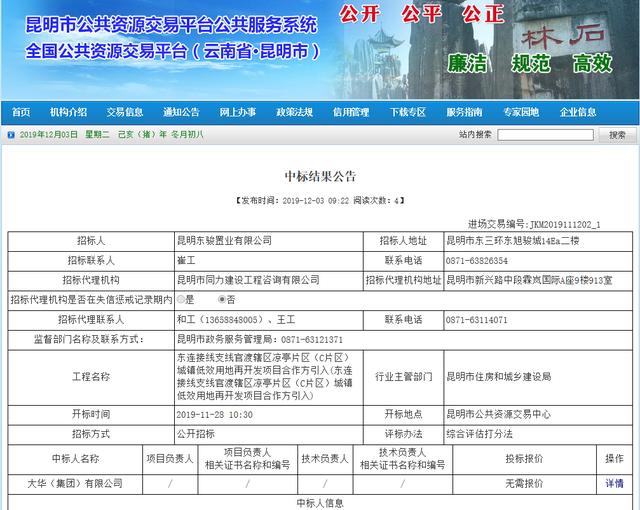Click the 和工（13658848005）、王工 cell
The image size is (640, 510).
tap(268, 319)
